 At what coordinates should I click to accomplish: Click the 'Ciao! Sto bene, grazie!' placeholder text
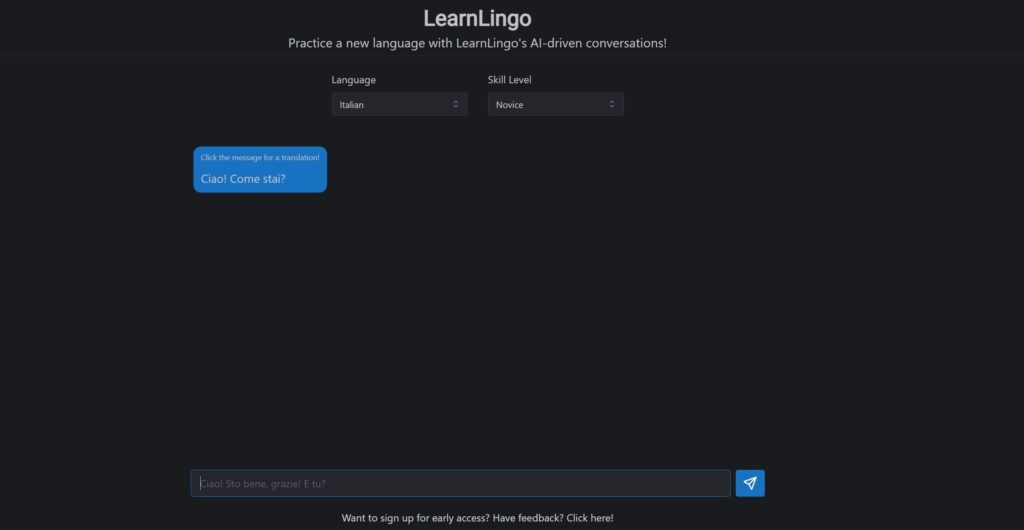[263, 483]
